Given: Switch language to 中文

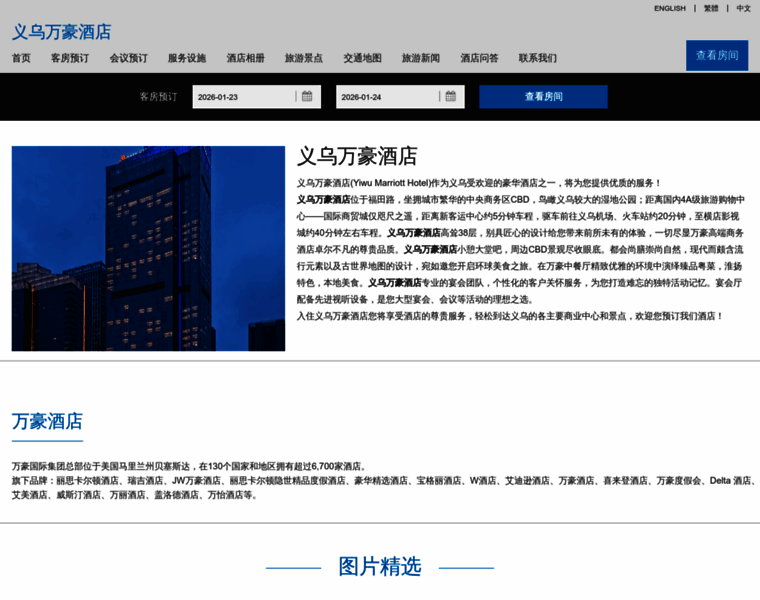Looking at the screenshot, I should click(x=743, y=8).
